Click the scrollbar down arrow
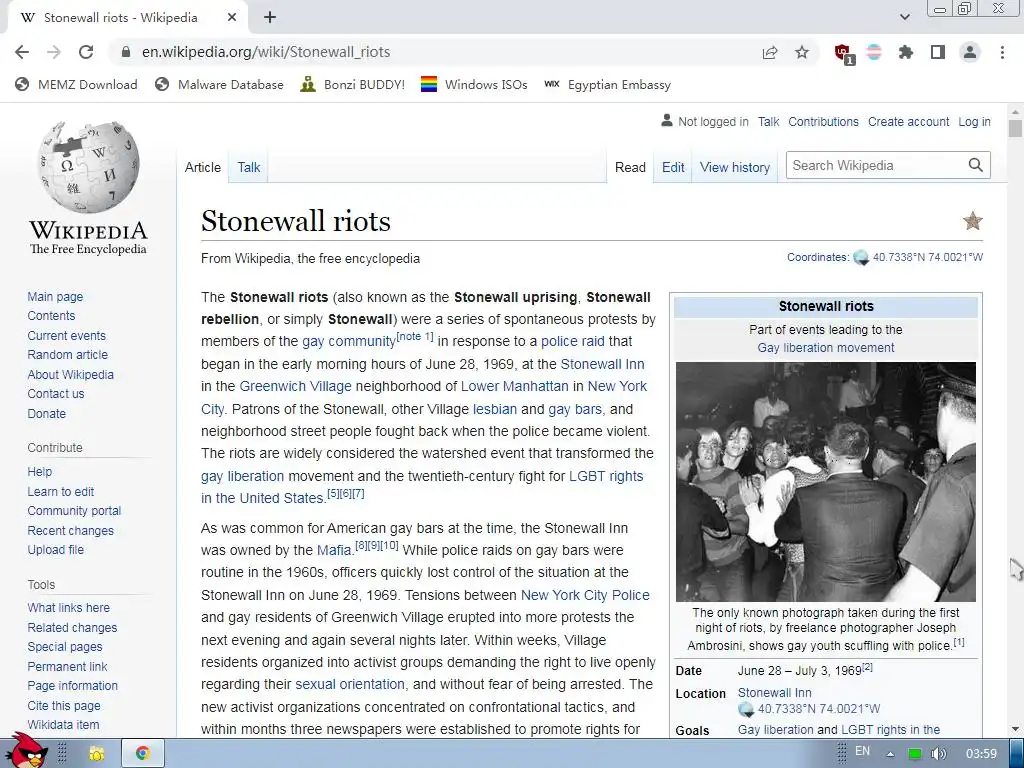The height and width of the screenshot is (768, 1024). point(1014,729)
